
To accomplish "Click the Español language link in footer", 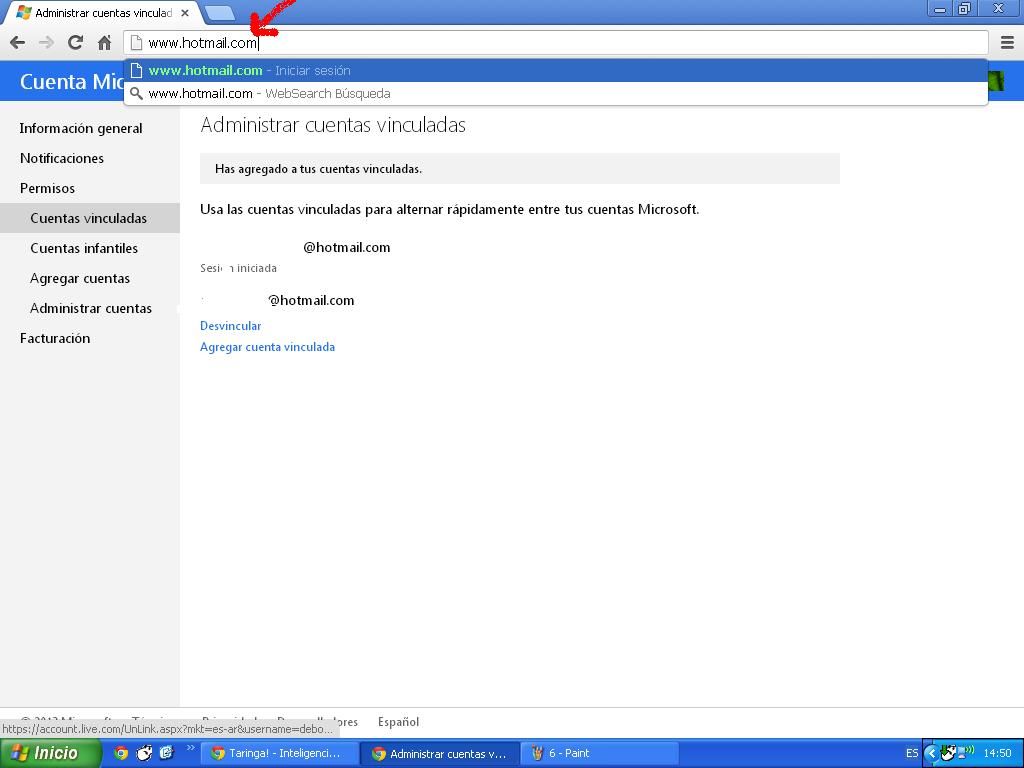I will [398, 722].
